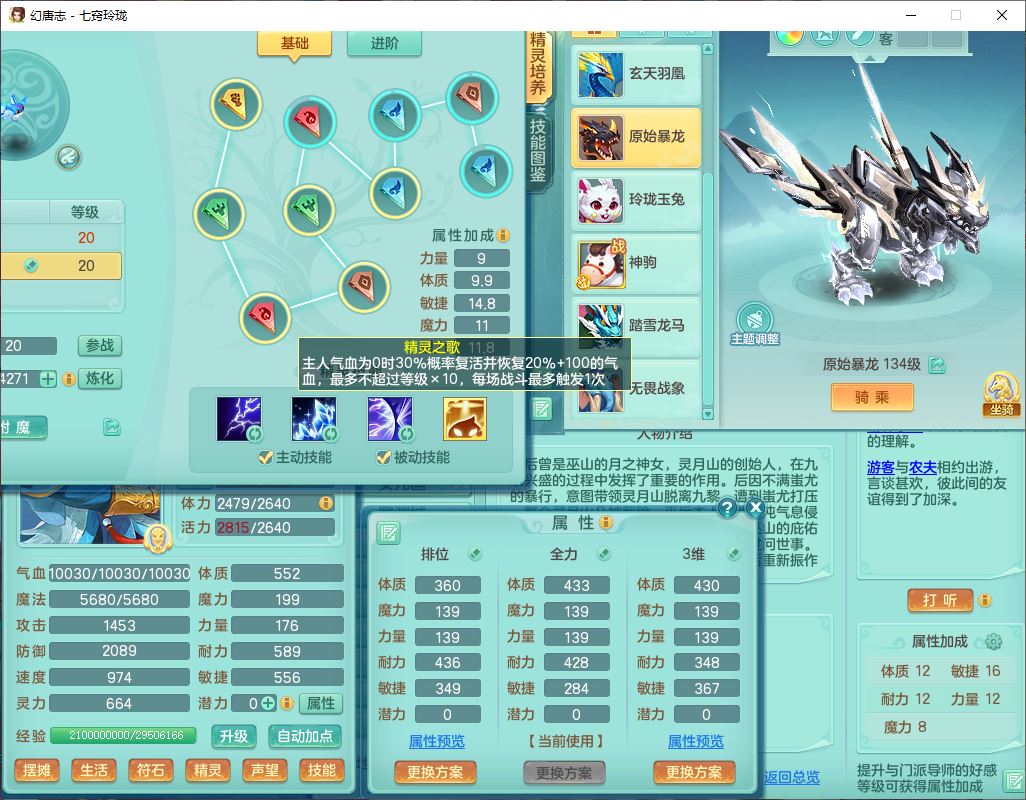Toggle the 主动技能 checkbox

[x=265, y=457]
